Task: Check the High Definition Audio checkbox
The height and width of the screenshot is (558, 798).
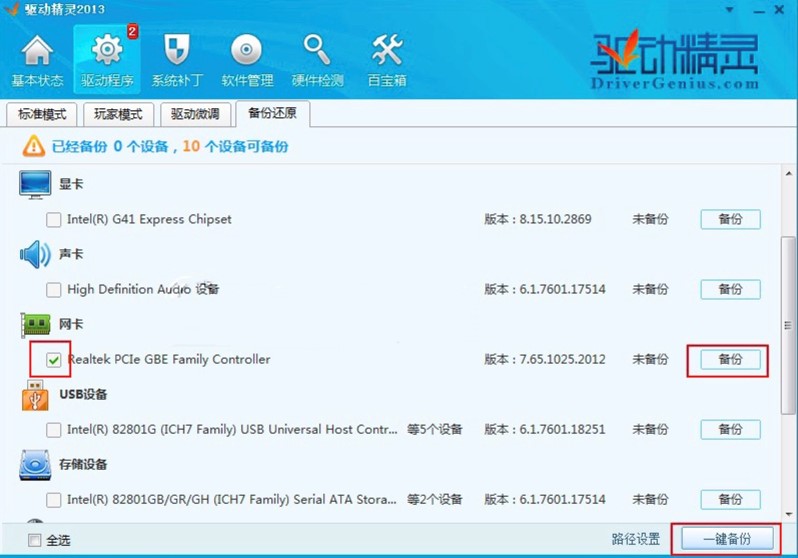Action: click(53, 290)
